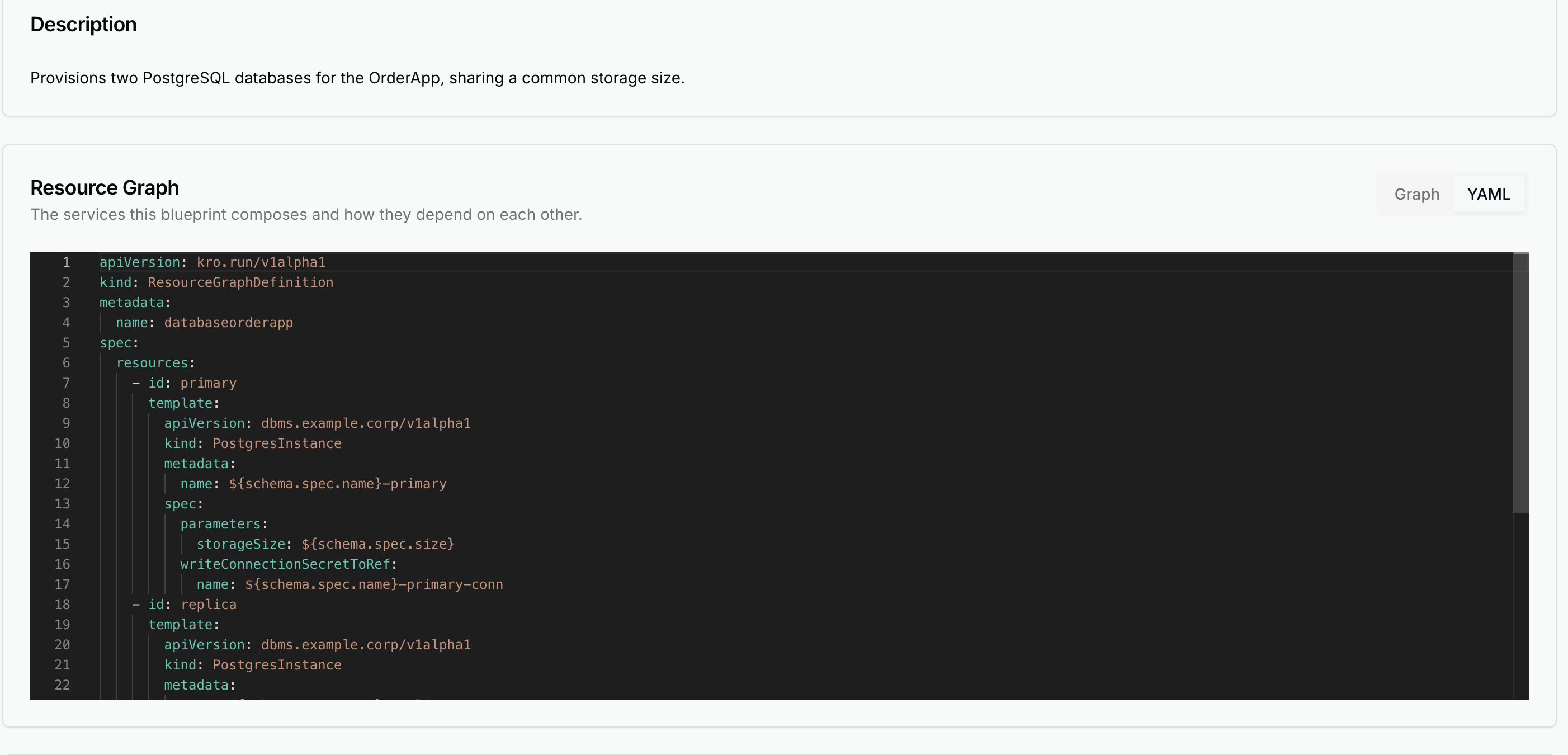1568x755 pixels.
Task: Click 'parameters:' on line 14
Action: [x=224, y=523]
